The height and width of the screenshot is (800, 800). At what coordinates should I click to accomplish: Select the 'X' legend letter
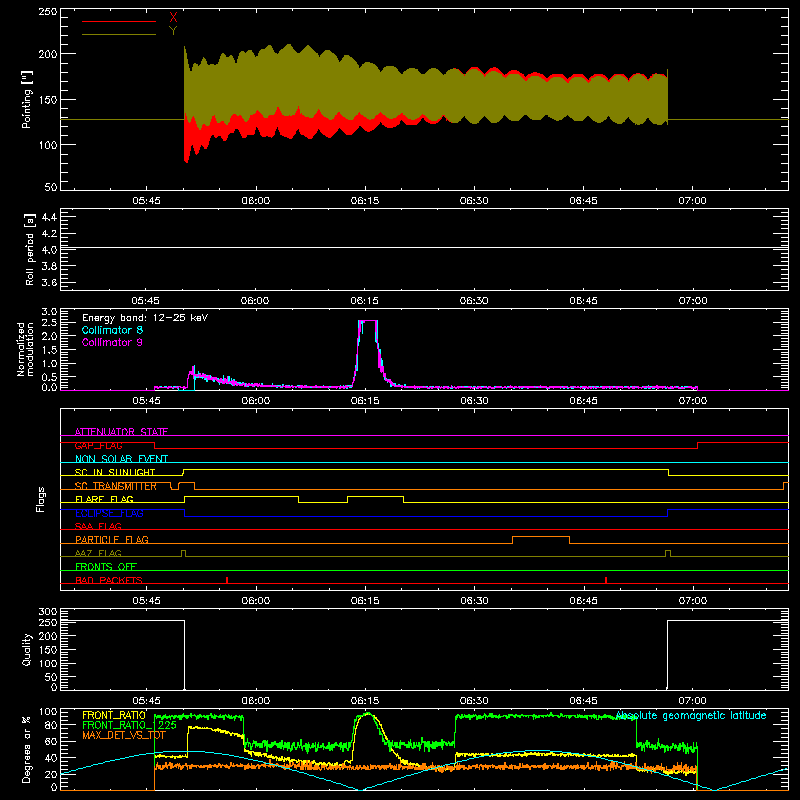click(x=173, y=18)
